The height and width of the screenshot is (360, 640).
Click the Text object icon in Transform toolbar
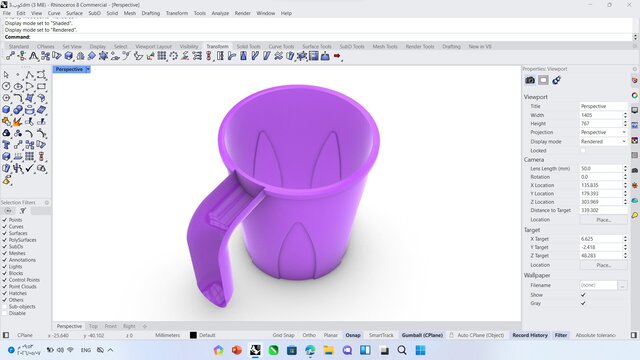click(33, 56)
